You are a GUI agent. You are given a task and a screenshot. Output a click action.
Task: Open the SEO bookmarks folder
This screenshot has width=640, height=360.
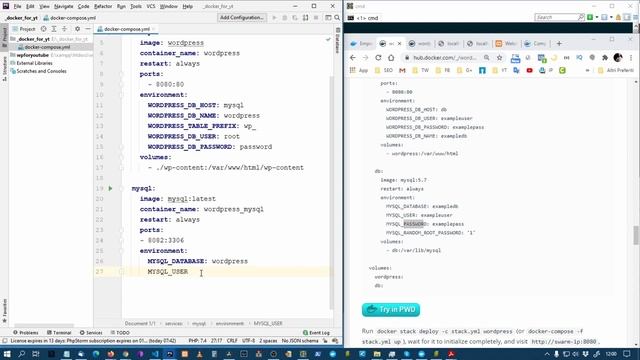(x=384, y=70)
